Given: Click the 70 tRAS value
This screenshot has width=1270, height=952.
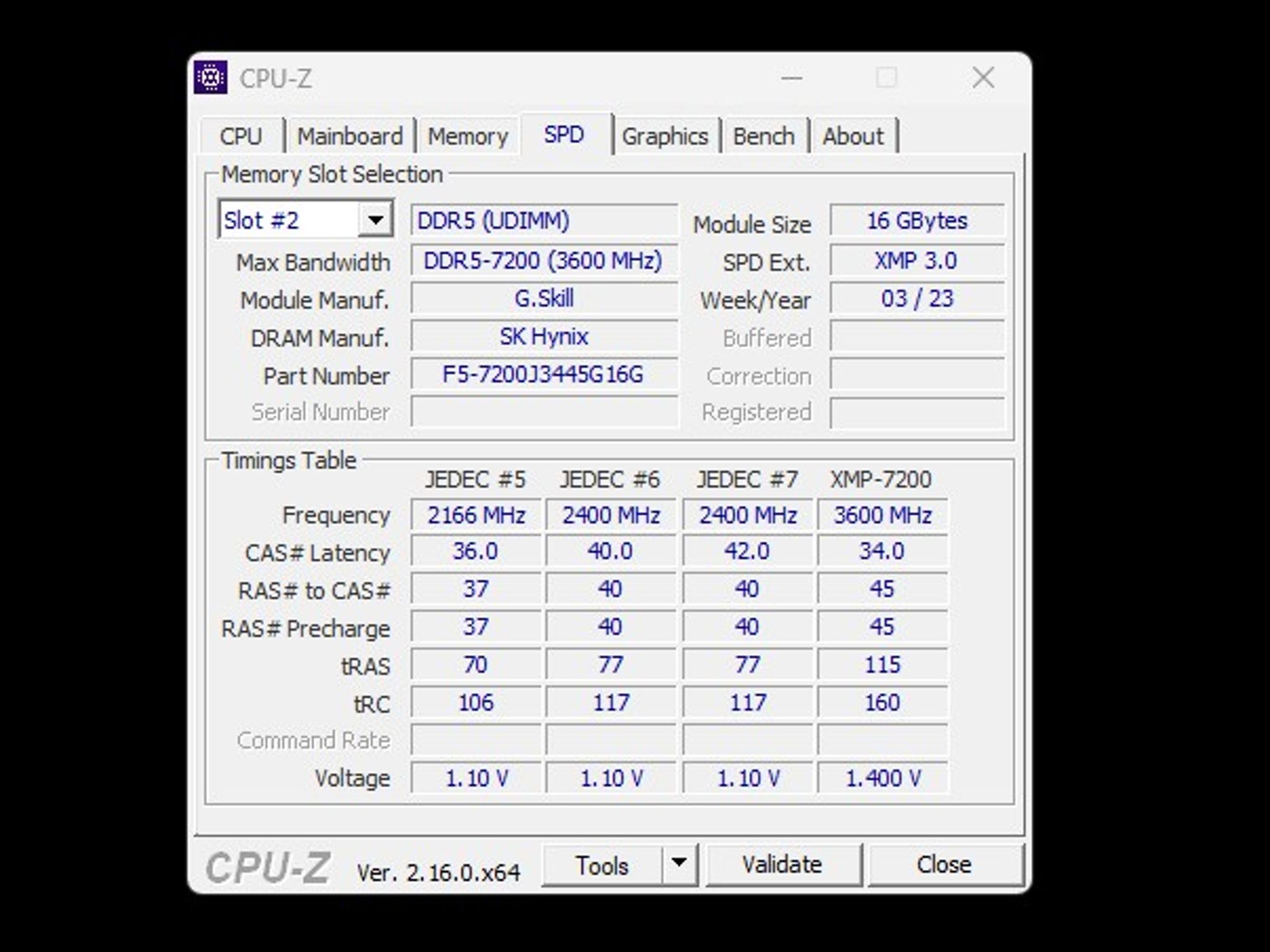Looking at the screenshot, I should click(x=476, y=664).
